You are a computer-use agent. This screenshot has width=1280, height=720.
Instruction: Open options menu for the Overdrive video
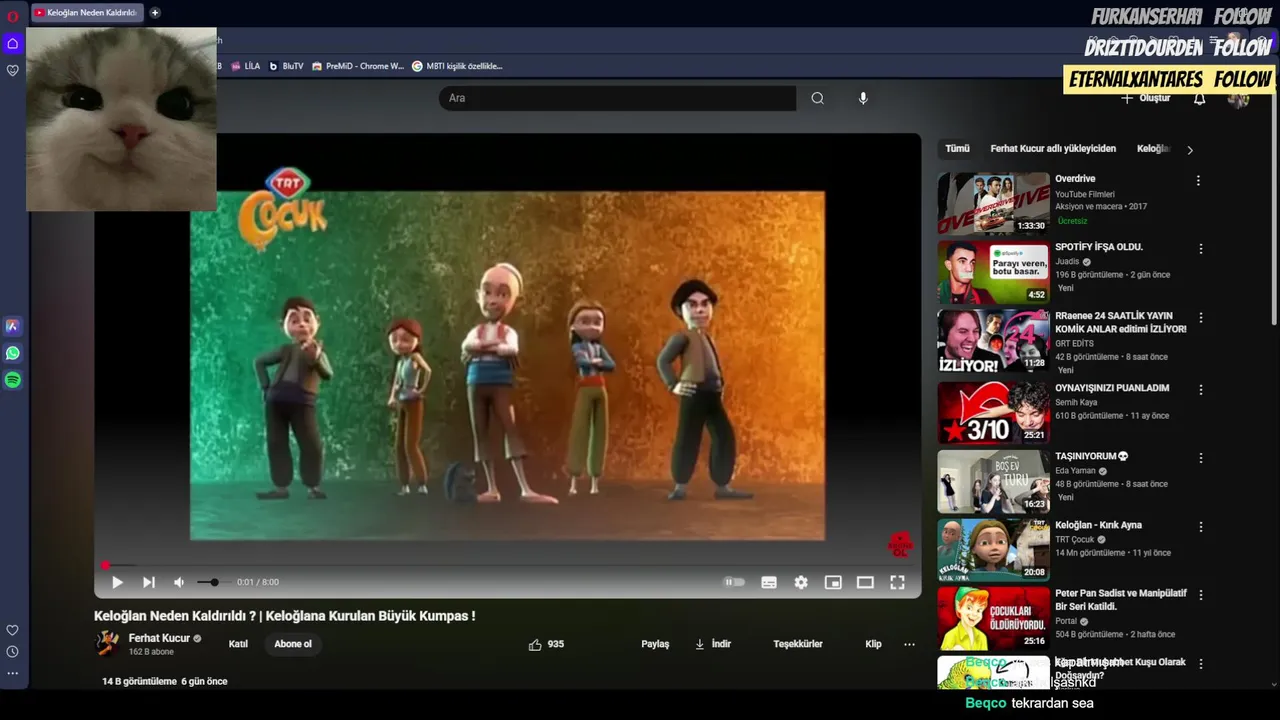click(x=1198, y=181)
